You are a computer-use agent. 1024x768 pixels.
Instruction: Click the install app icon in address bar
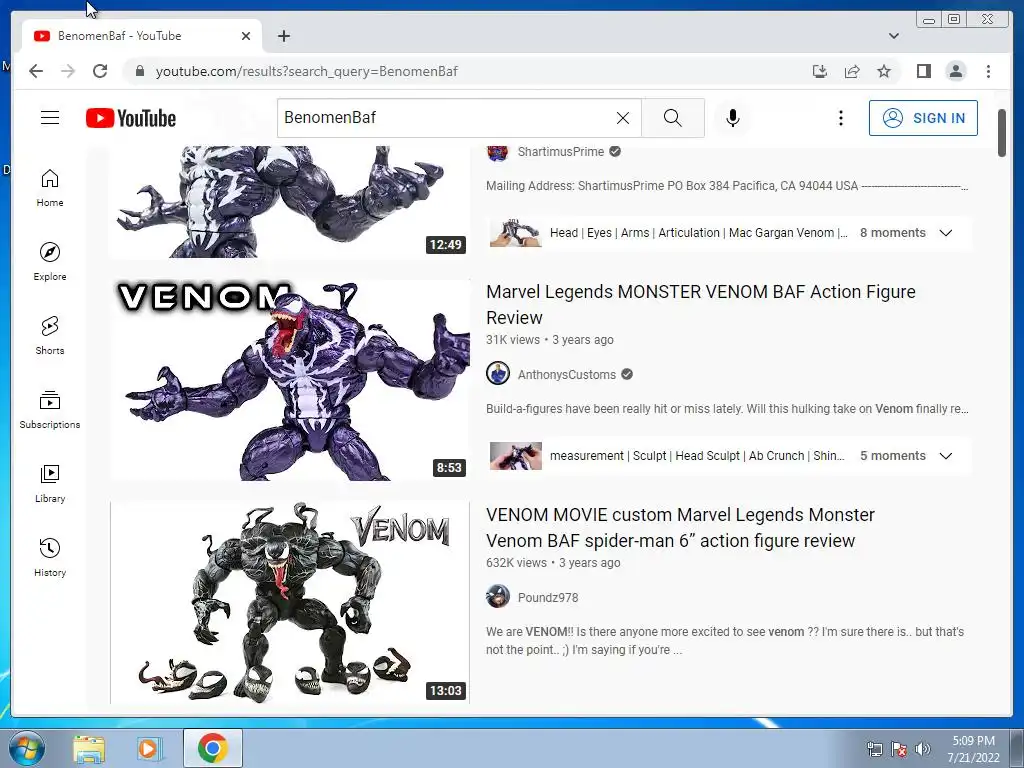[820, 71]
